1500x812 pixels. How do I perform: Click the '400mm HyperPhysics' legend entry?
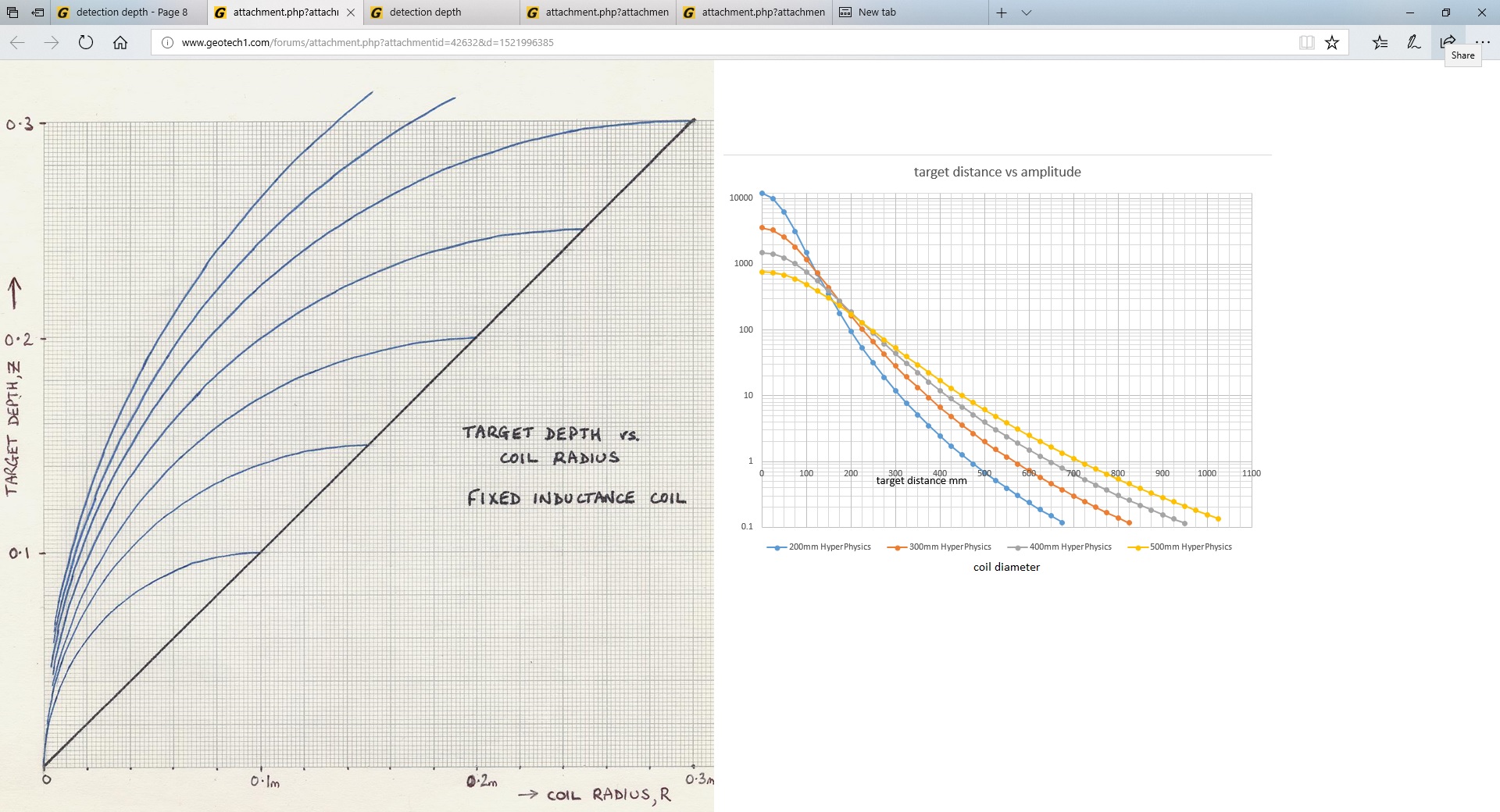point(1059,547)
